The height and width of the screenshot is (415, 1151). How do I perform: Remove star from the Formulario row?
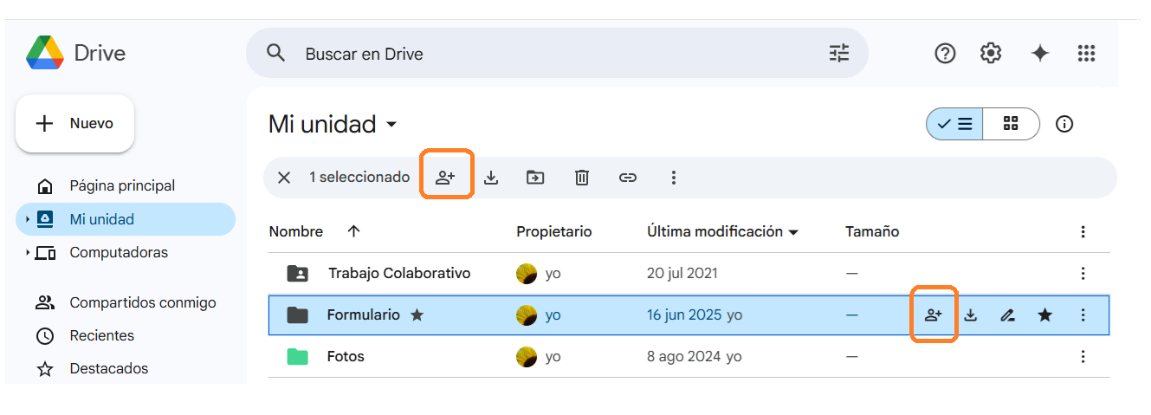[x=1045, y=315]
